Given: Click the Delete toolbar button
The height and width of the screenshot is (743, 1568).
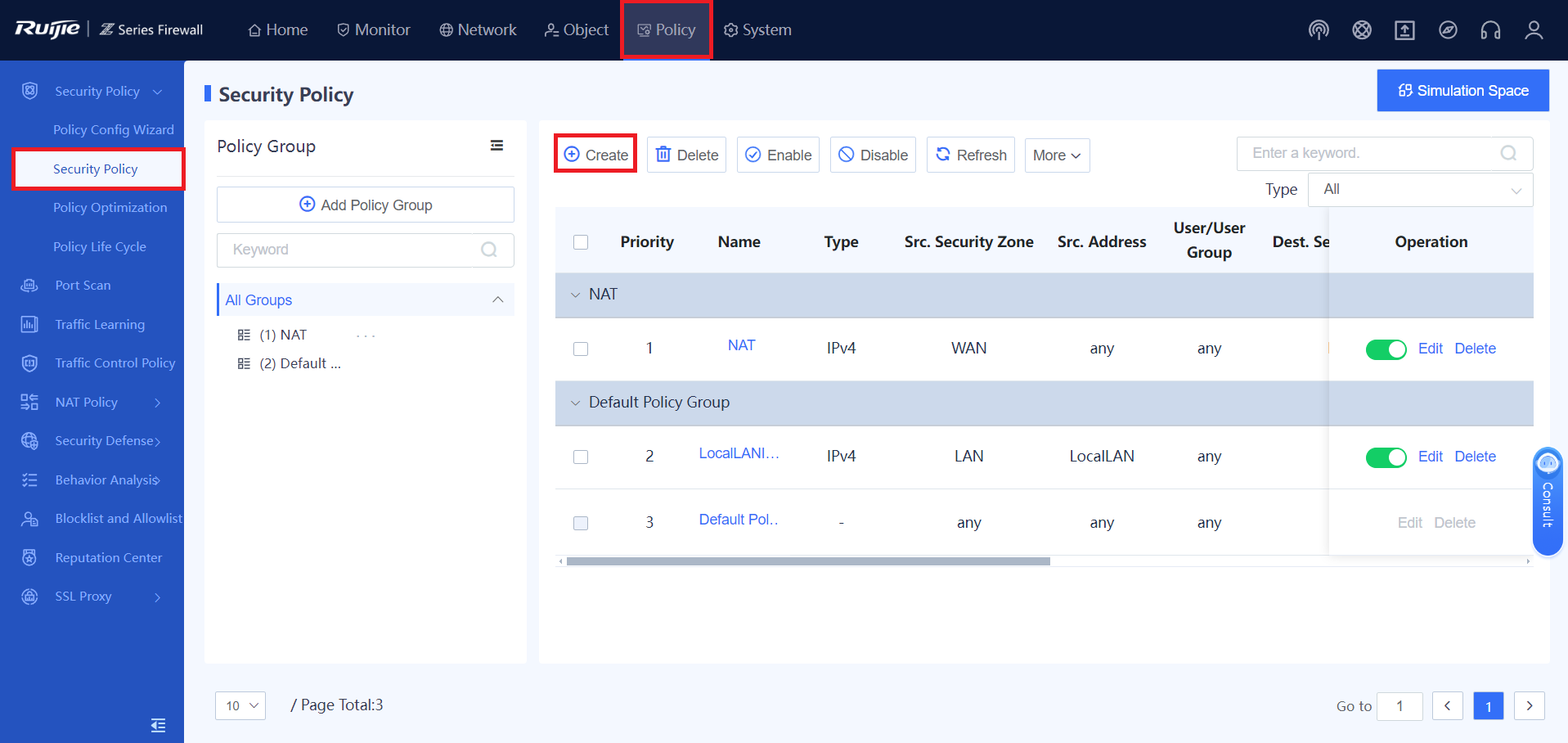Looking at the screenshot, I should click(687, 155).
